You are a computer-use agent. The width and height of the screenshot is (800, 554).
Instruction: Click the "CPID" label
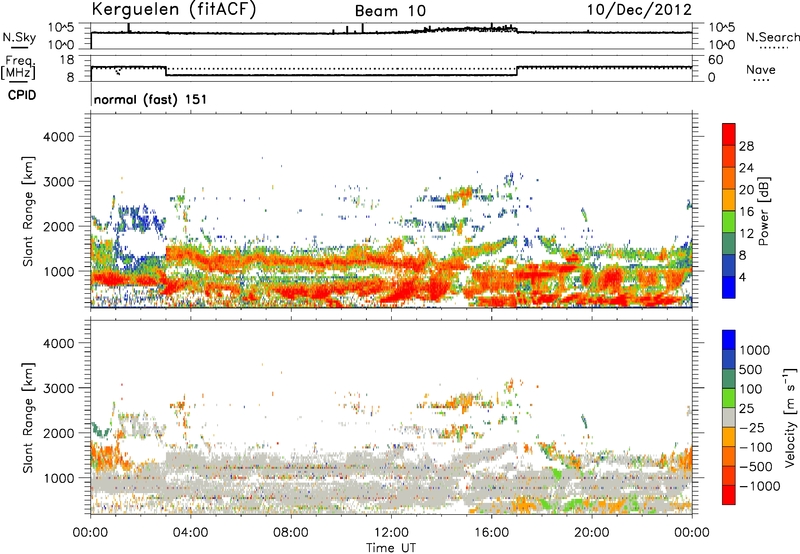(22, 95)
